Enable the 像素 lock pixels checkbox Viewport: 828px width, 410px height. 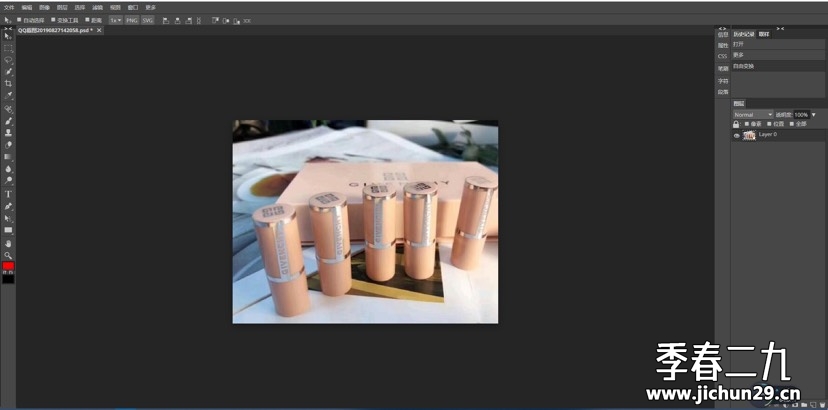(x=747, y=124)
